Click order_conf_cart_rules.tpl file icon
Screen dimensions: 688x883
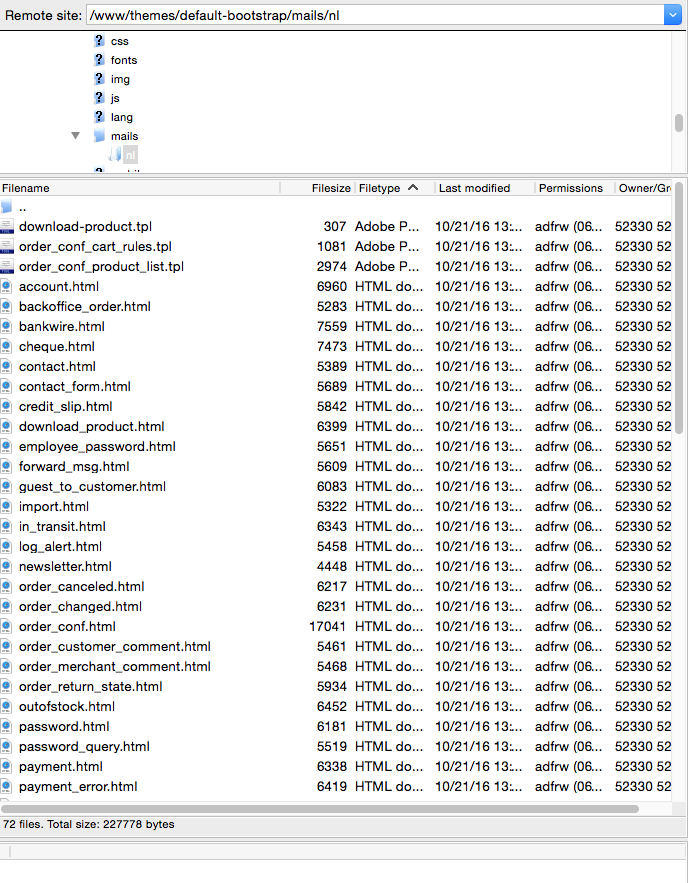[x=6, y=247]
